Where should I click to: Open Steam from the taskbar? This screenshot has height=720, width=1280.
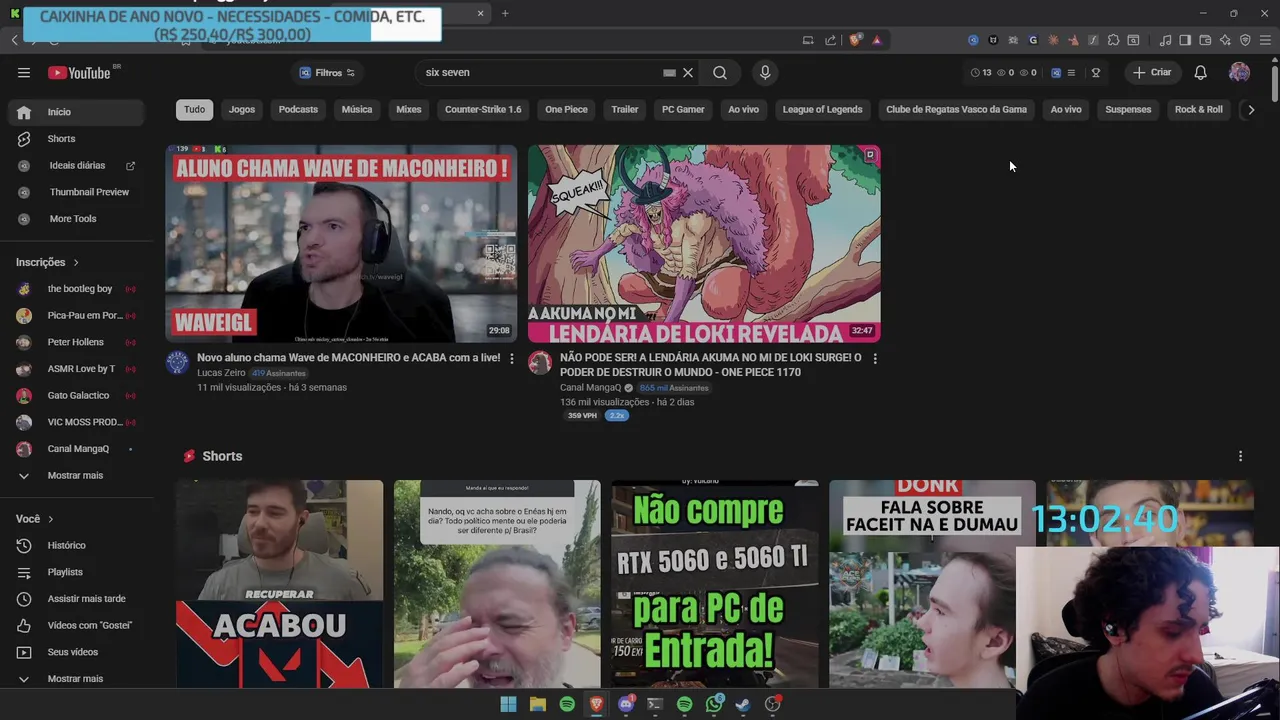[743, 704]
